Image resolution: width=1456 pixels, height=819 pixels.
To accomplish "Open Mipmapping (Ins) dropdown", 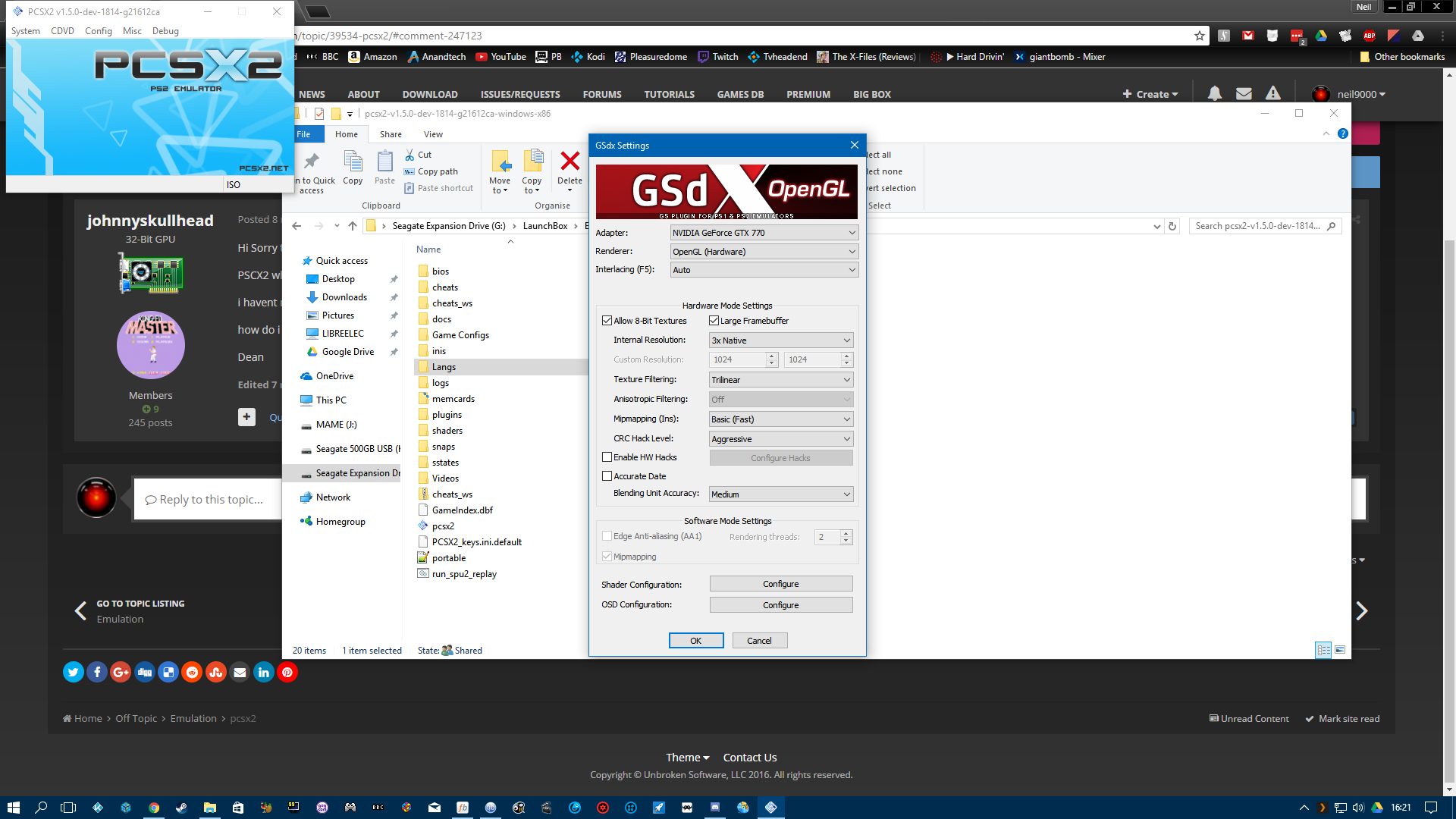I will (x=781, y=419).
